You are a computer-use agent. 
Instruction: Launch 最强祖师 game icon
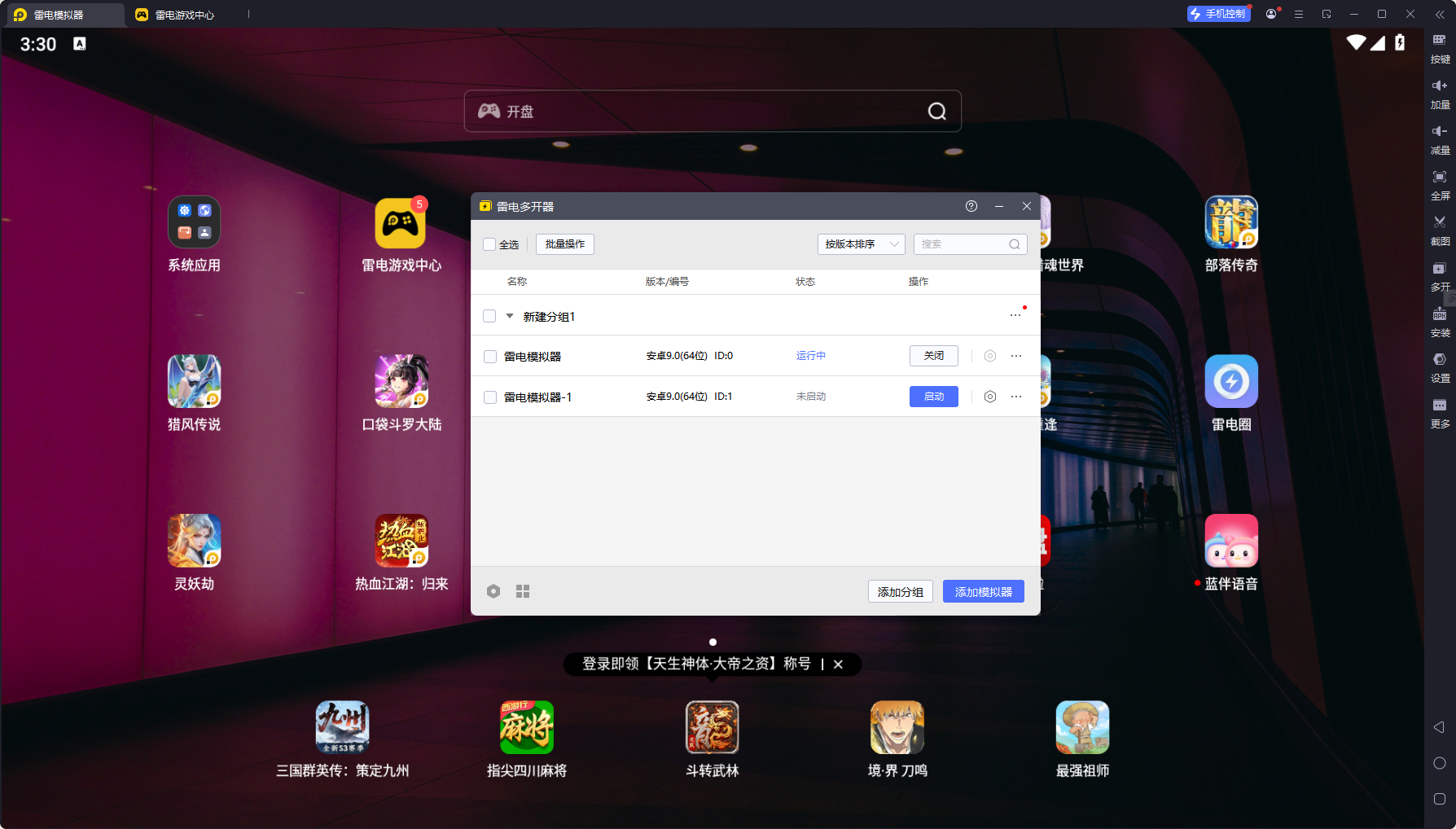[x=1082, y=727]
